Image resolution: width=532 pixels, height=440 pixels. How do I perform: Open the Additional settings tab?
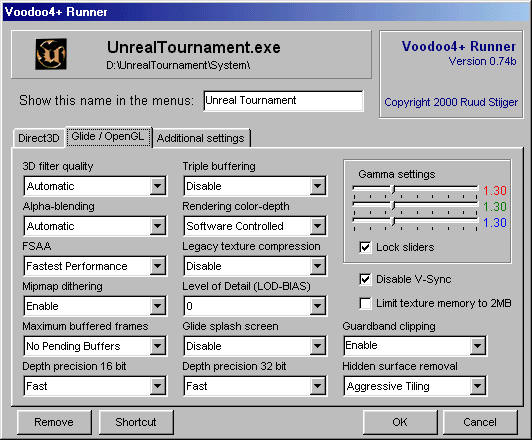(201, 138)
